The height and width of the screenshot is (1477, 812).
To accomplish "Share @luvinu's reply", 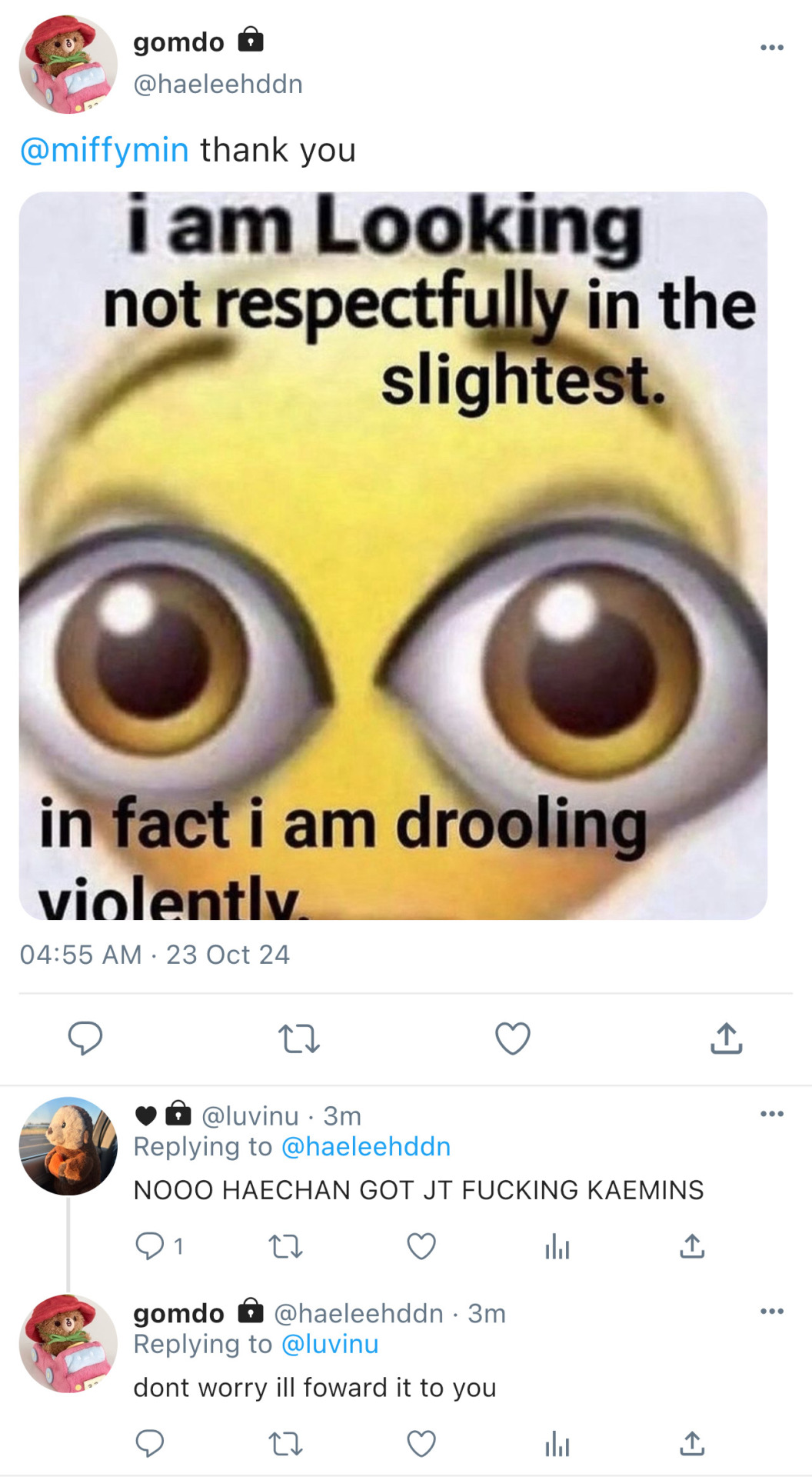I will (x=692, y=1245).
